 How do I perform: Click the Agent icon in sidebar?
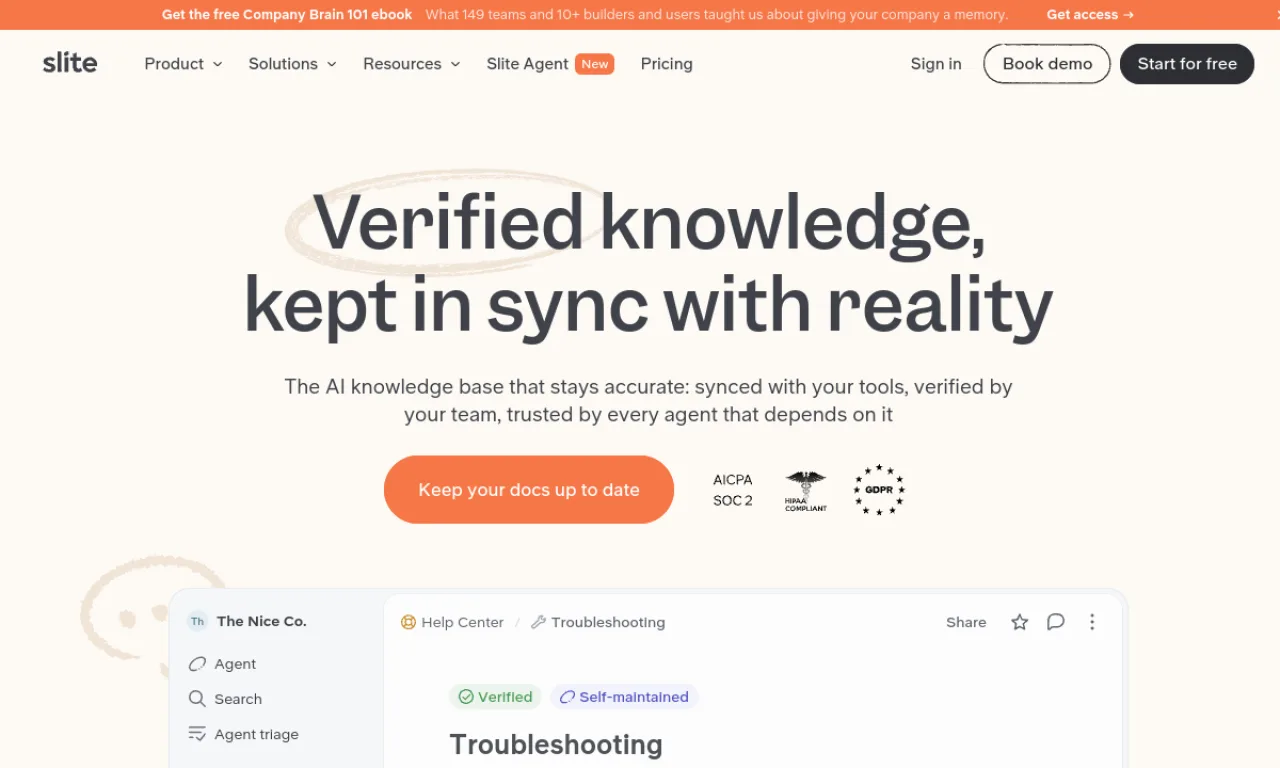coord(197,664)
